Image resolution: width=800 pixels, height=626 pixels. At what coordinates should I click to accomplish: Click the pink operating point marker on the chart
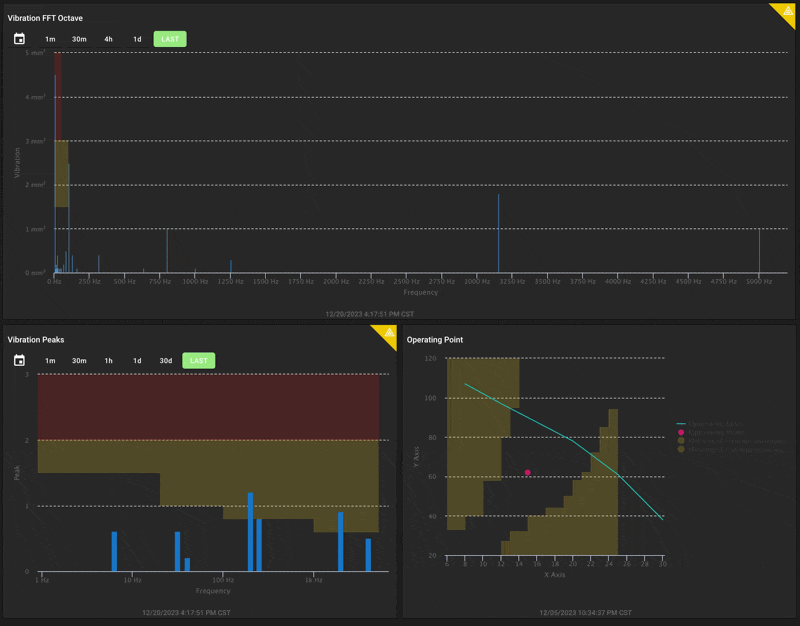528,472
